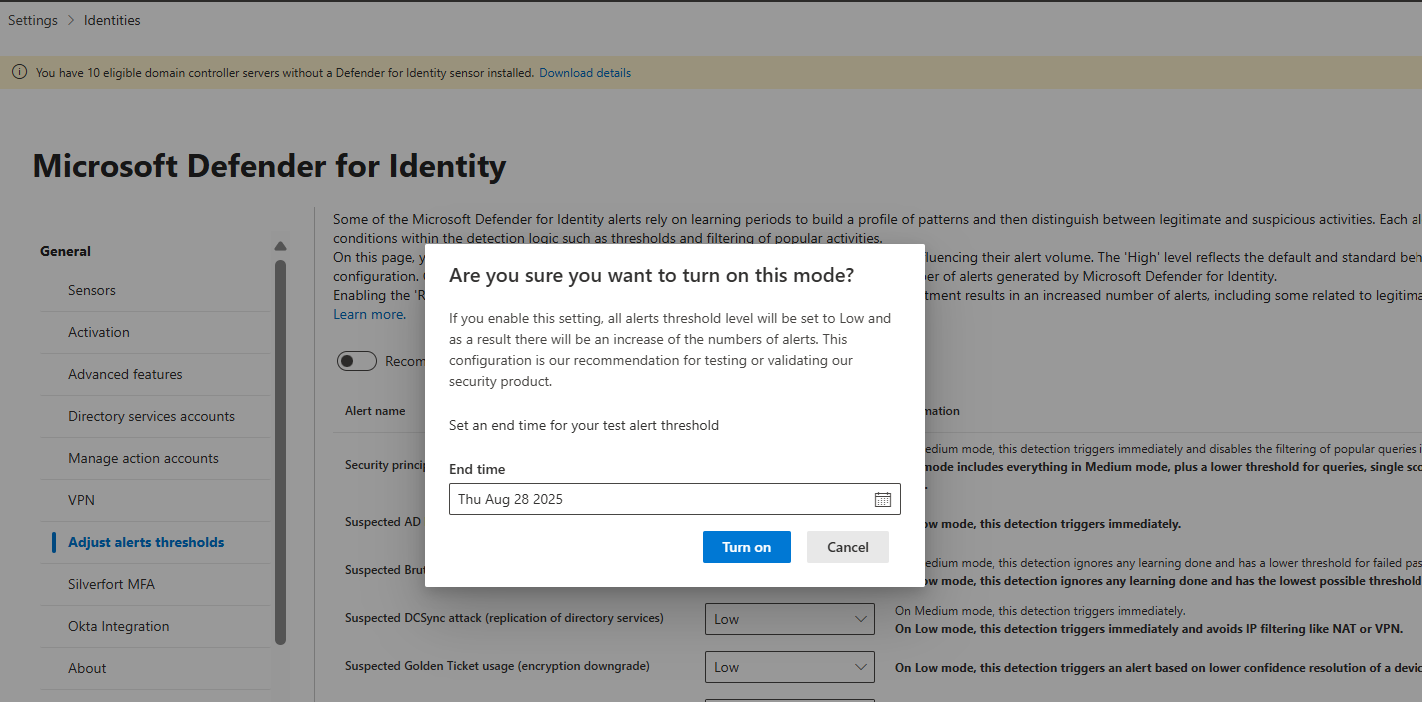Open the VPN settings page

coord(81,500)
